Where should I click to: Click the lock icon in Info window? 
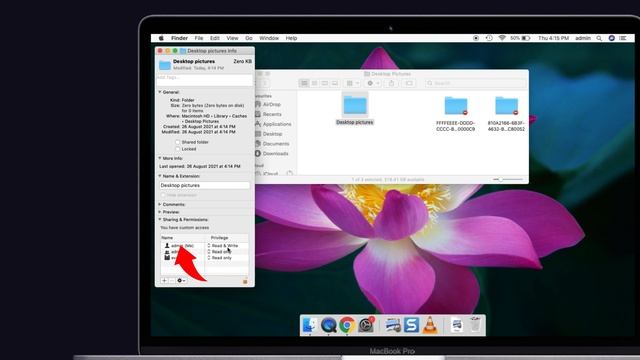pos(245,281)
